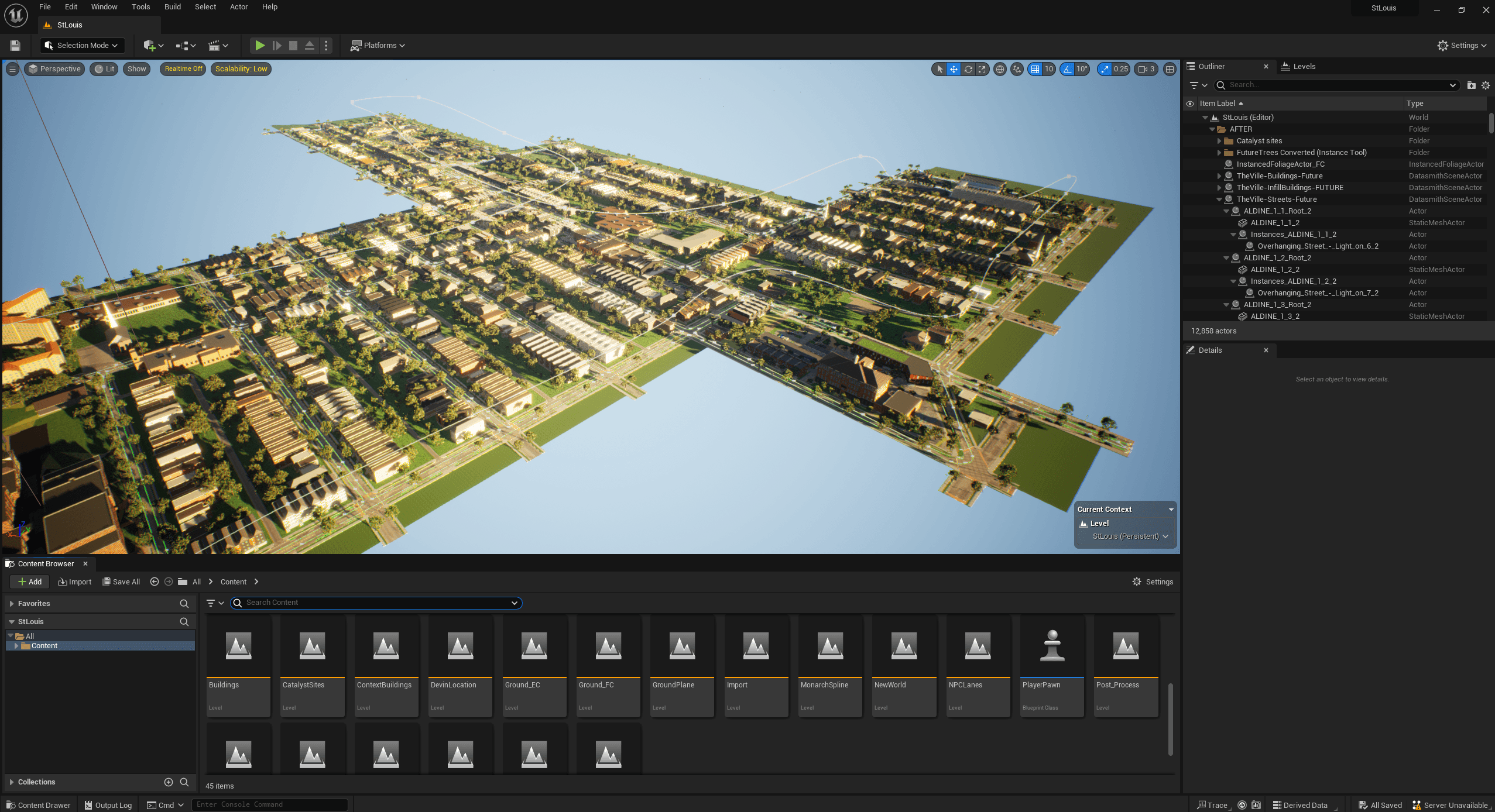Screen dimensions: 1495x812
Task: Click the viewport layout maximize icon
Action: coord(1170,69)
